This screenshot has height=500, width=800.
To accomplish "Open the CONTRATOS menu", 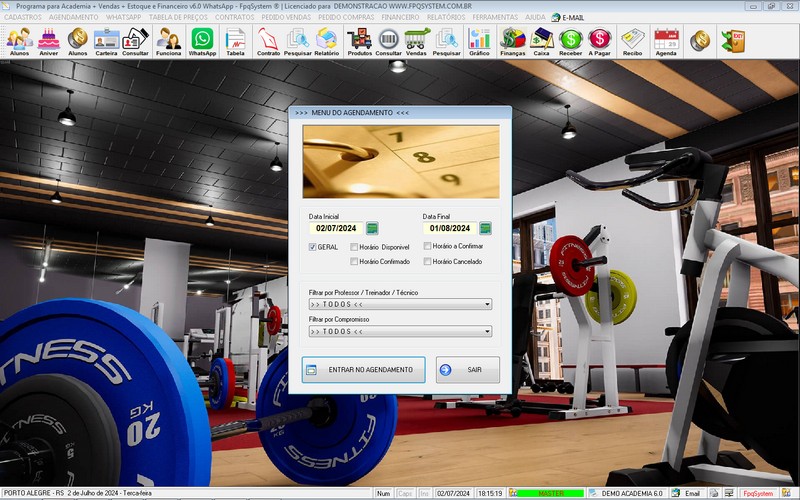I will 235,17.
